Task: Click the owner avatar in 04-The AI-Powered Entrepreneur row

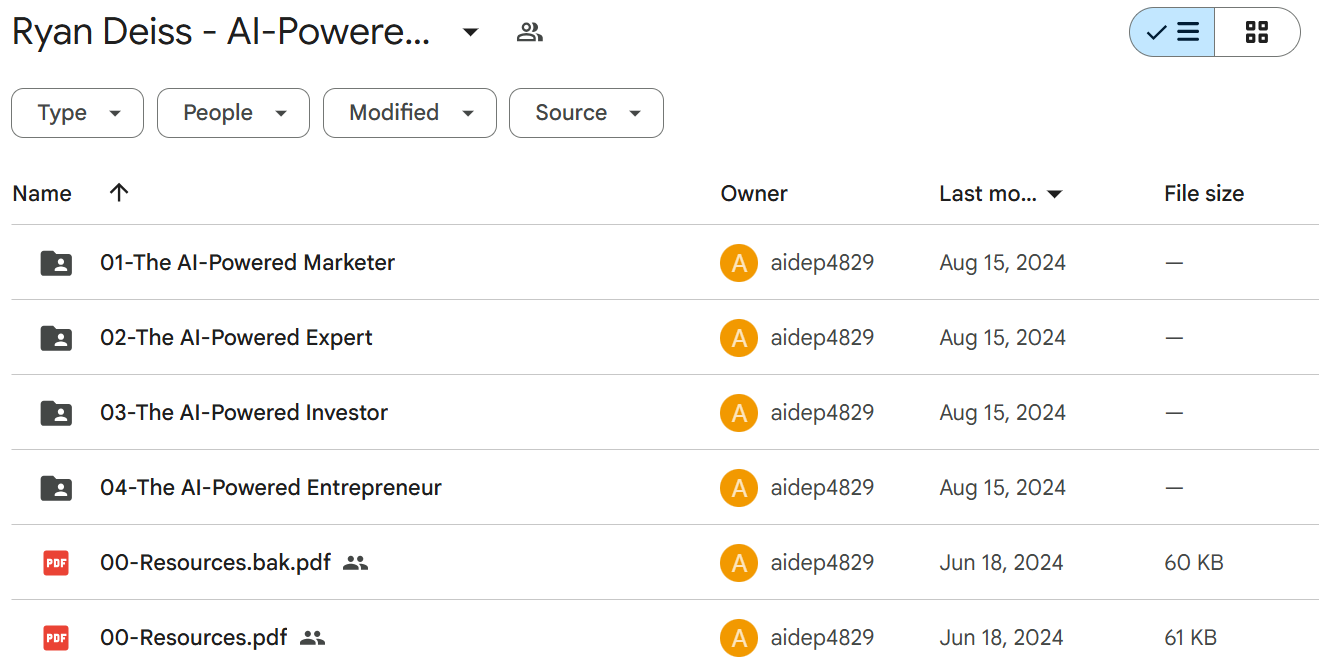Action: 739,488
